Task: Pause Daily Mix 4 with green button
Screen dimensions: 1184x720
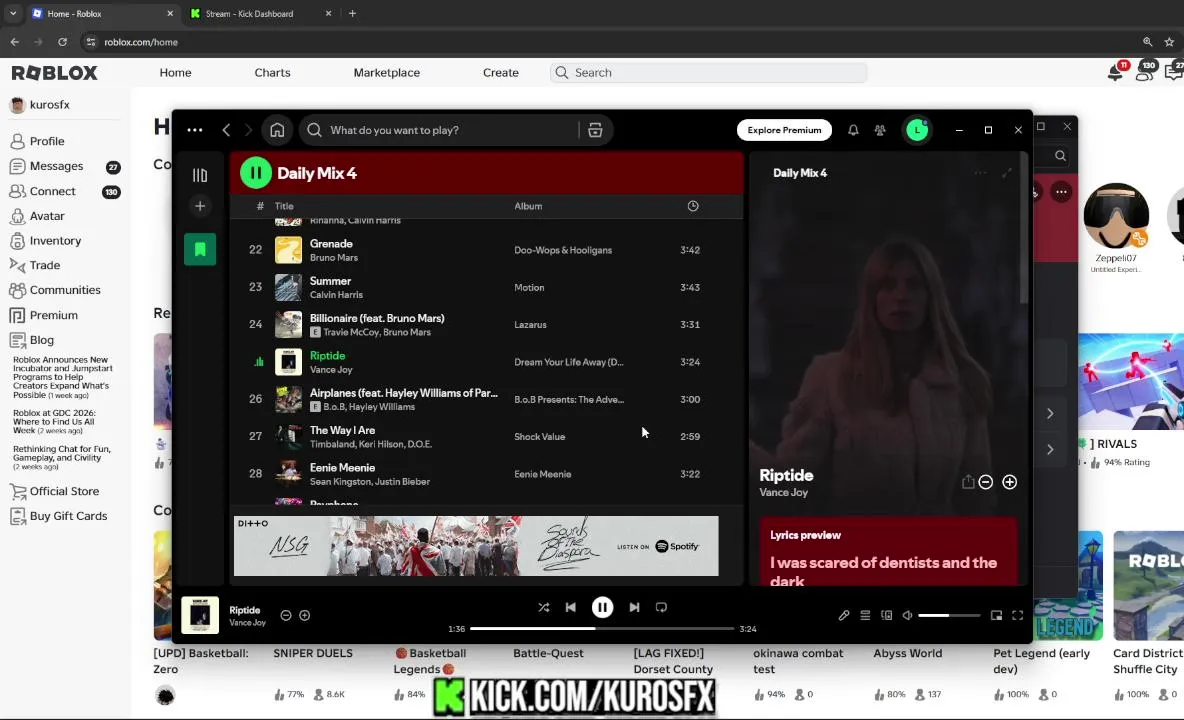Action: pyautogui.click(x=255, y=173)
